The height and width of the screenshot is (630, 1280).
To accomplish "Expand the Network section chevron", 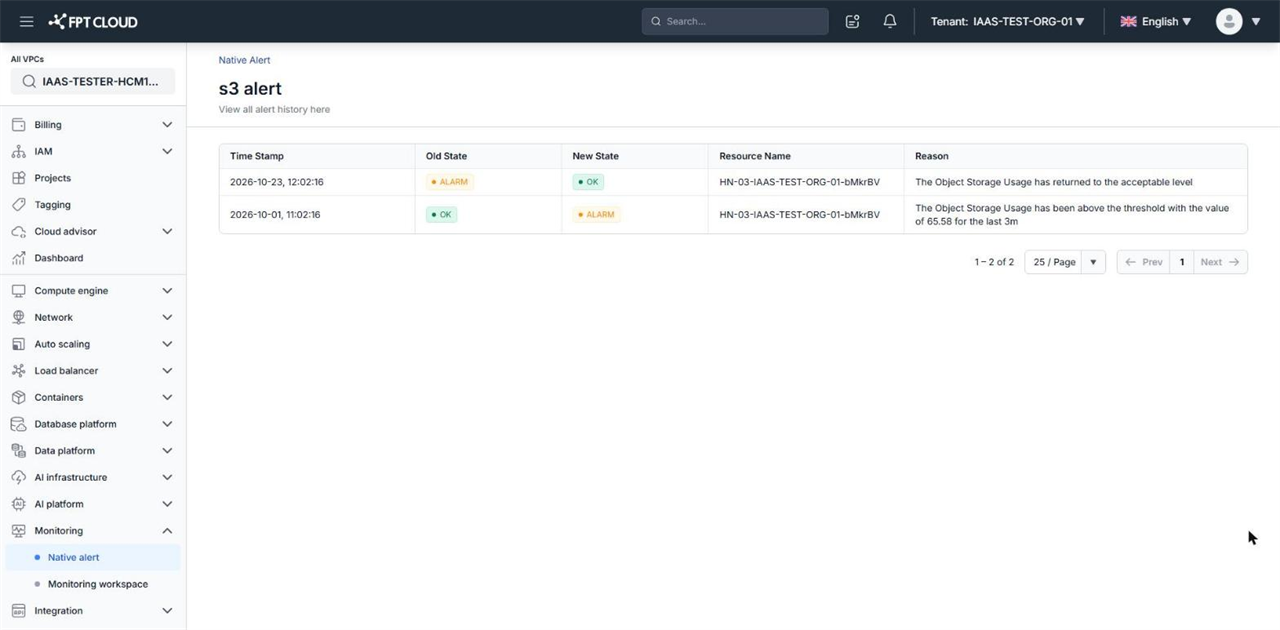I will coord(167,317).
